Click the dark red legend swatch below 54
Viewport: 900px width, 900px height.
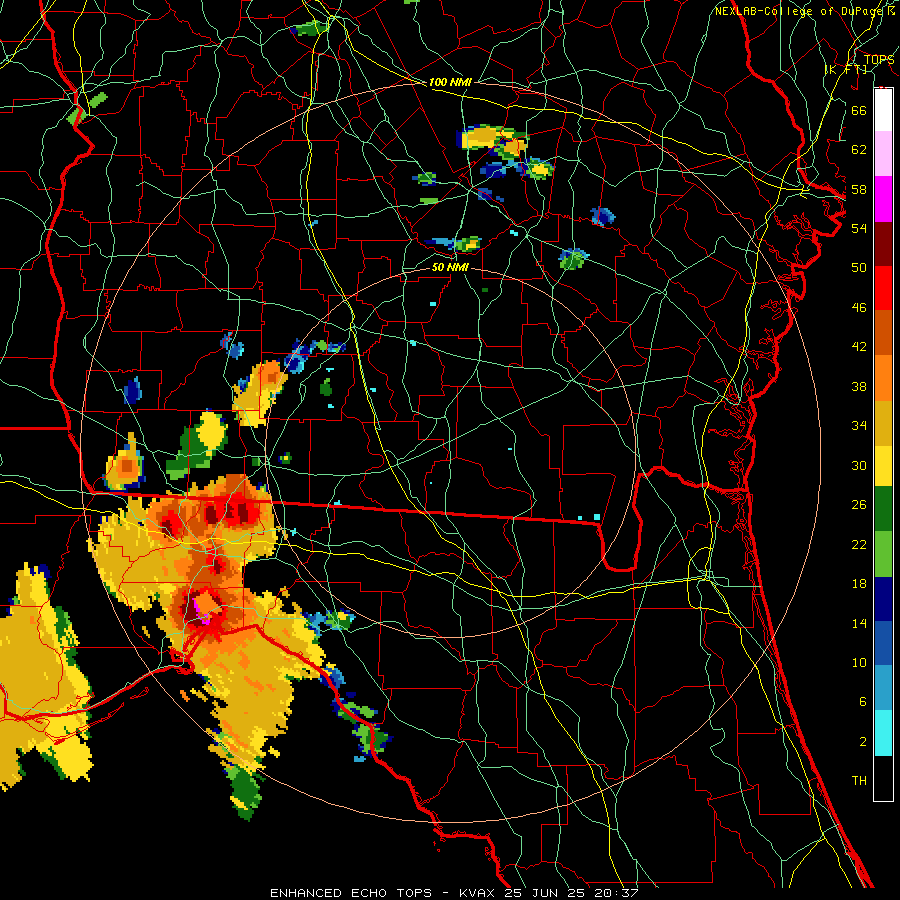tap(883, 243)
